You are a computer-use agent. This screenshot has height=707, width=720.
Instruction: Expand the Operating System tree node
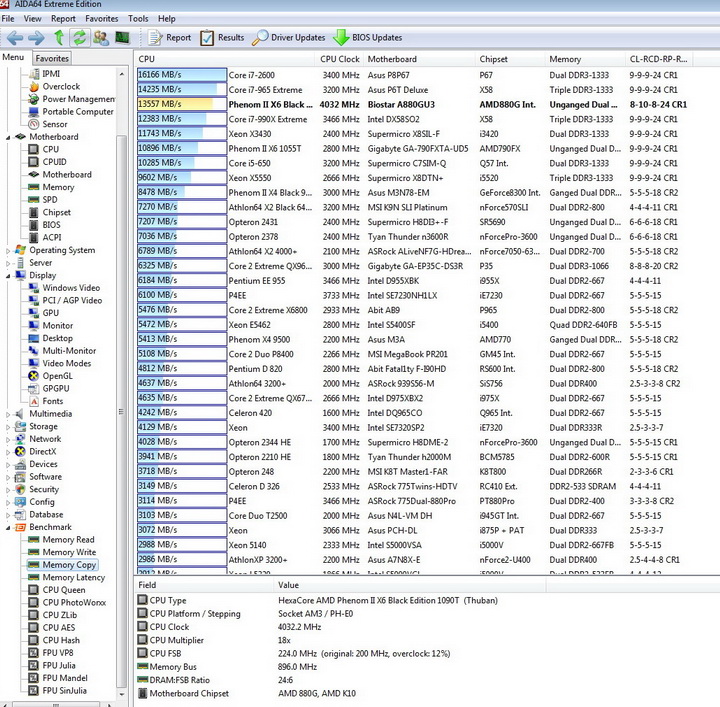pyautogui.click(x=8, y=251)
